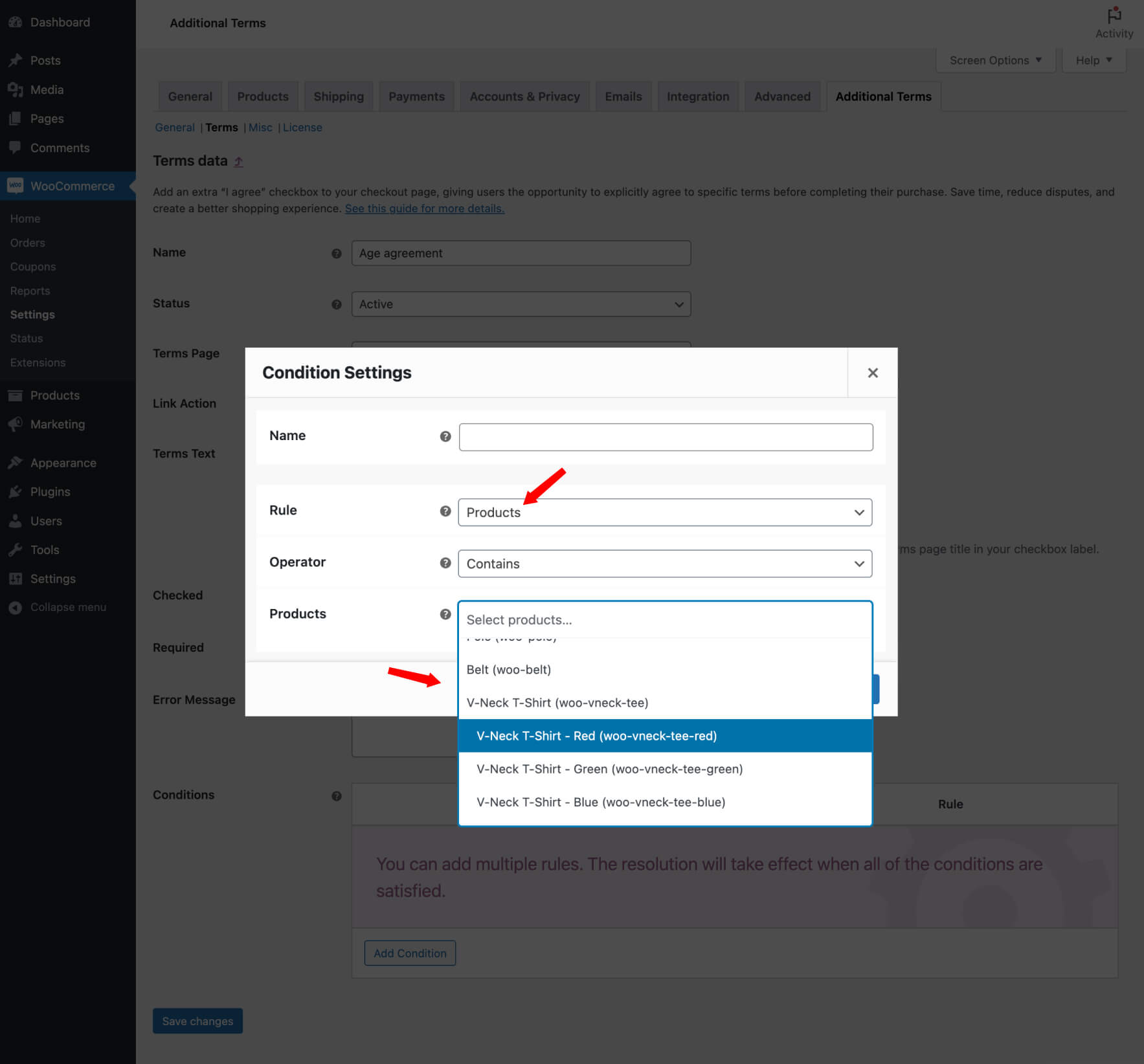Open WooCommerce Orders submenu item
The height and width of the screenshot is (1064, 1144).
[28, 243]
